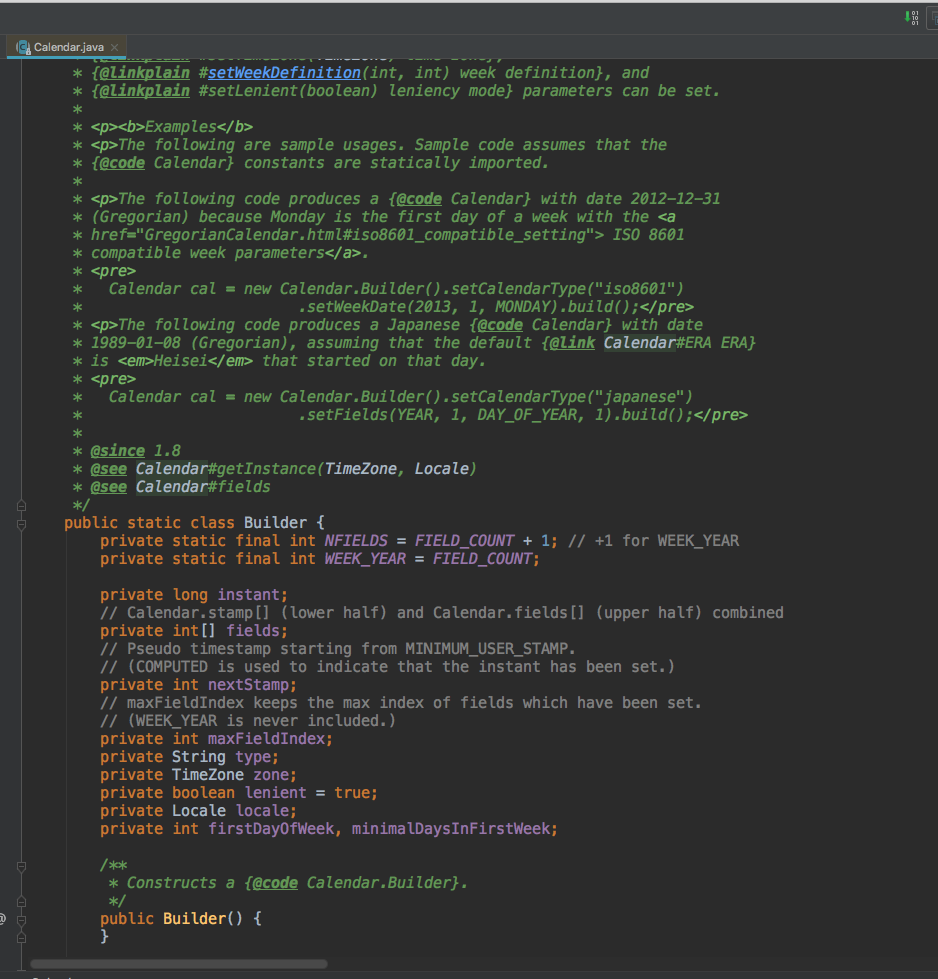
Task: Click the binary update icon with green arrow
Action: [911, 17]
